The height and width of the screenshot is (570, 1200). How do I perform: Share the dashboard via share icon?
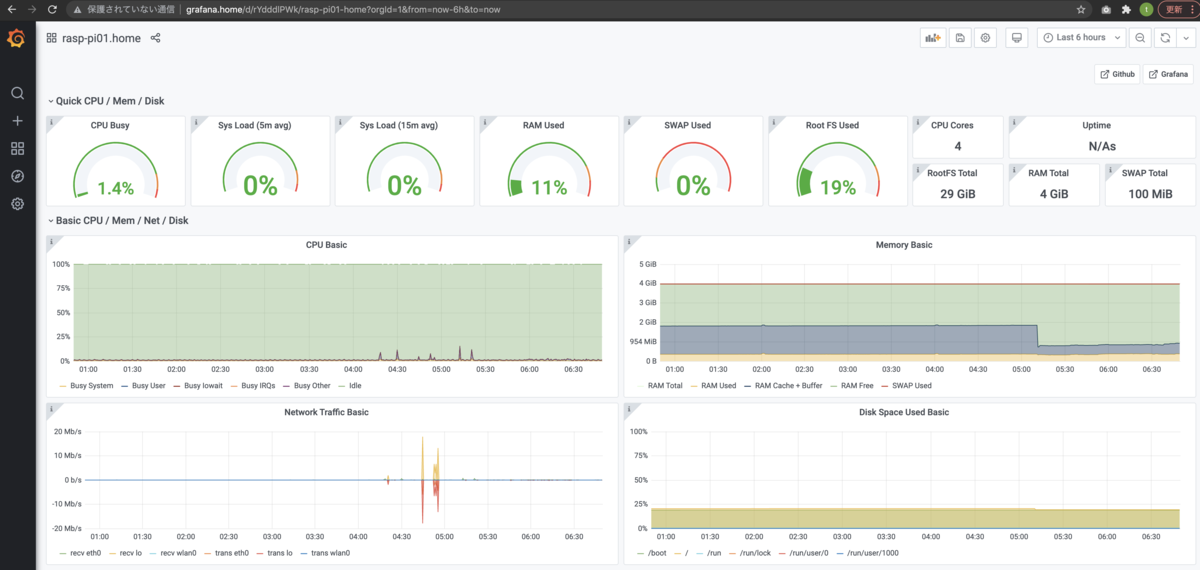(155, 38)
